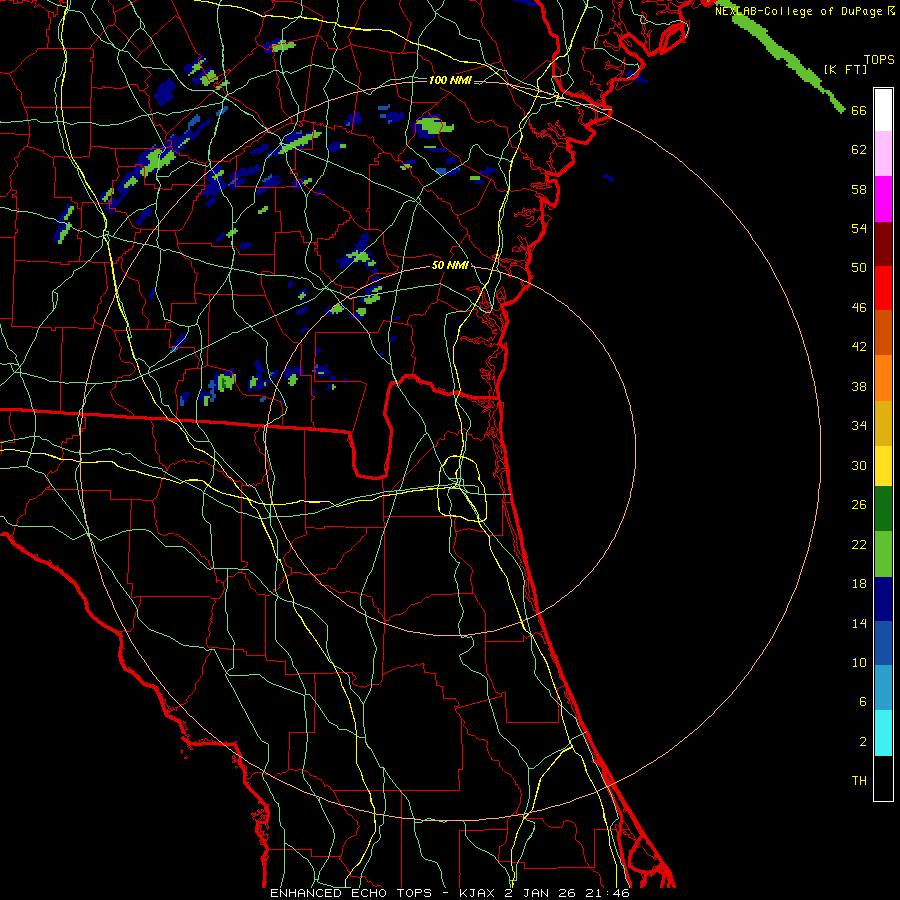Click the light green swatch above 22
The height and width of the screenshot is (900, 900).
[883, 554]
